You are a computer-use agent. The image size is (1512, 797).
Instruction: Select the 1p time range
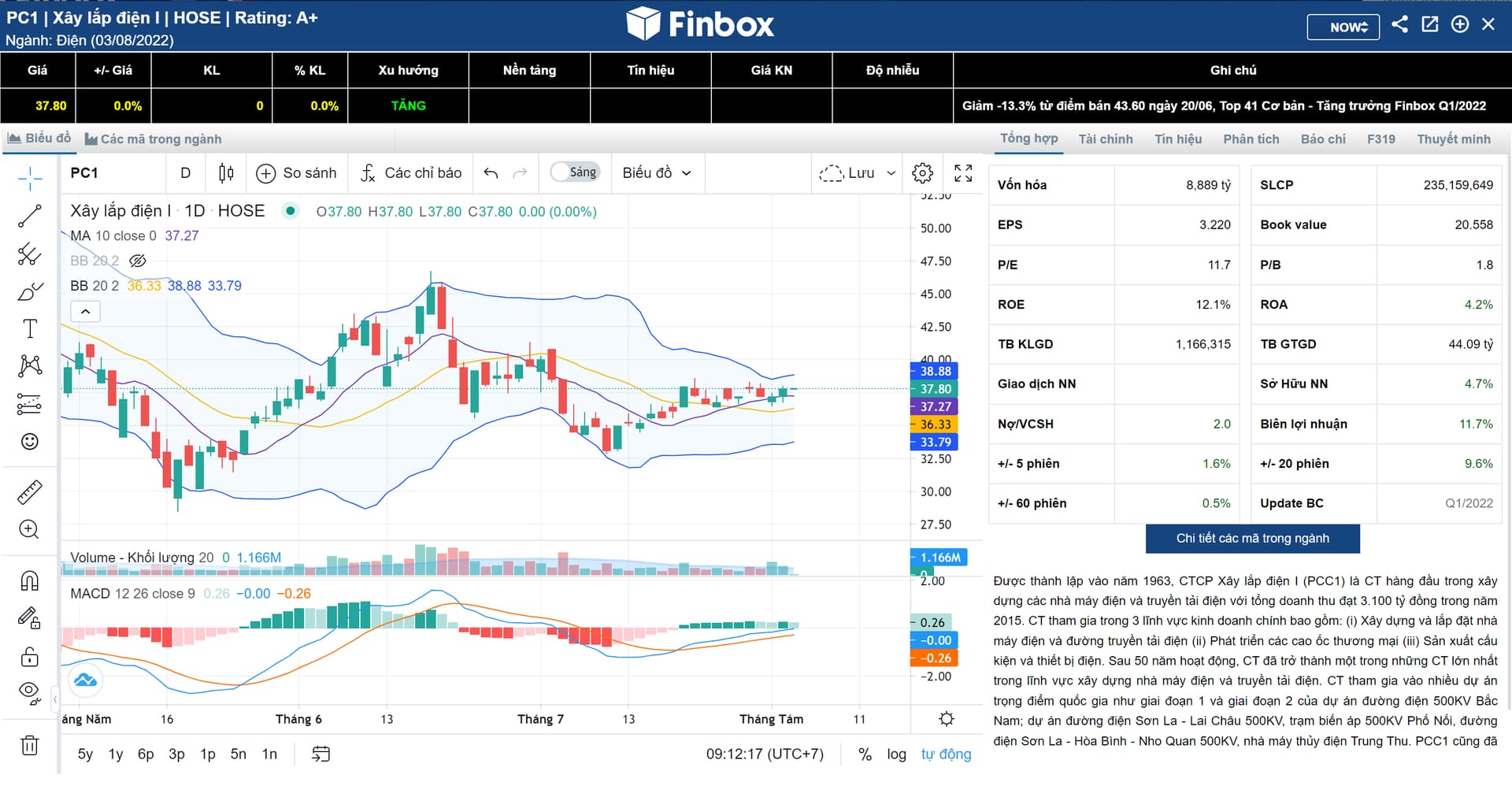pos(207,754)
